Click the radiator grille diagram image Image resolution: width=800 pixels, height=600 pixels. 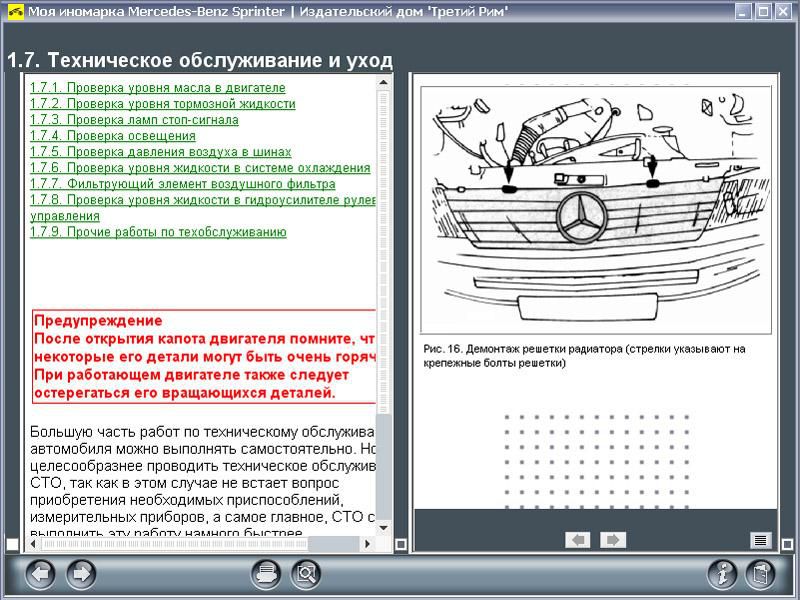(x=596, y=210)
